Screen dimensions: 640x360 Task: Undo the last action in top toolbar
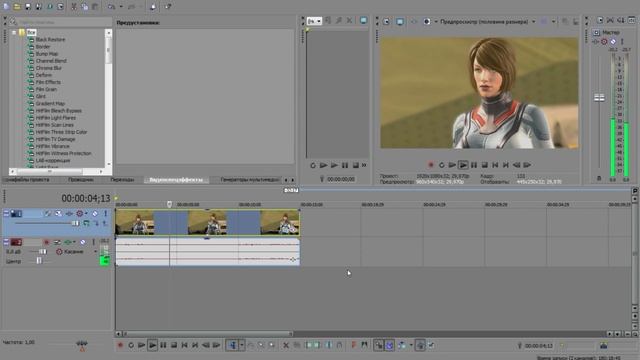(111, 7)
